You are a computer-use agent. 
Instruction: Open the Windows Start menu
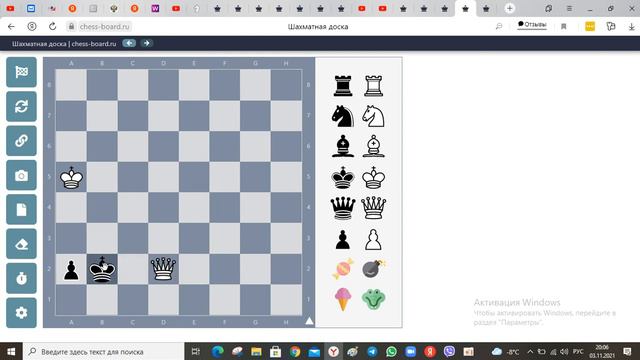click(11, 351)
